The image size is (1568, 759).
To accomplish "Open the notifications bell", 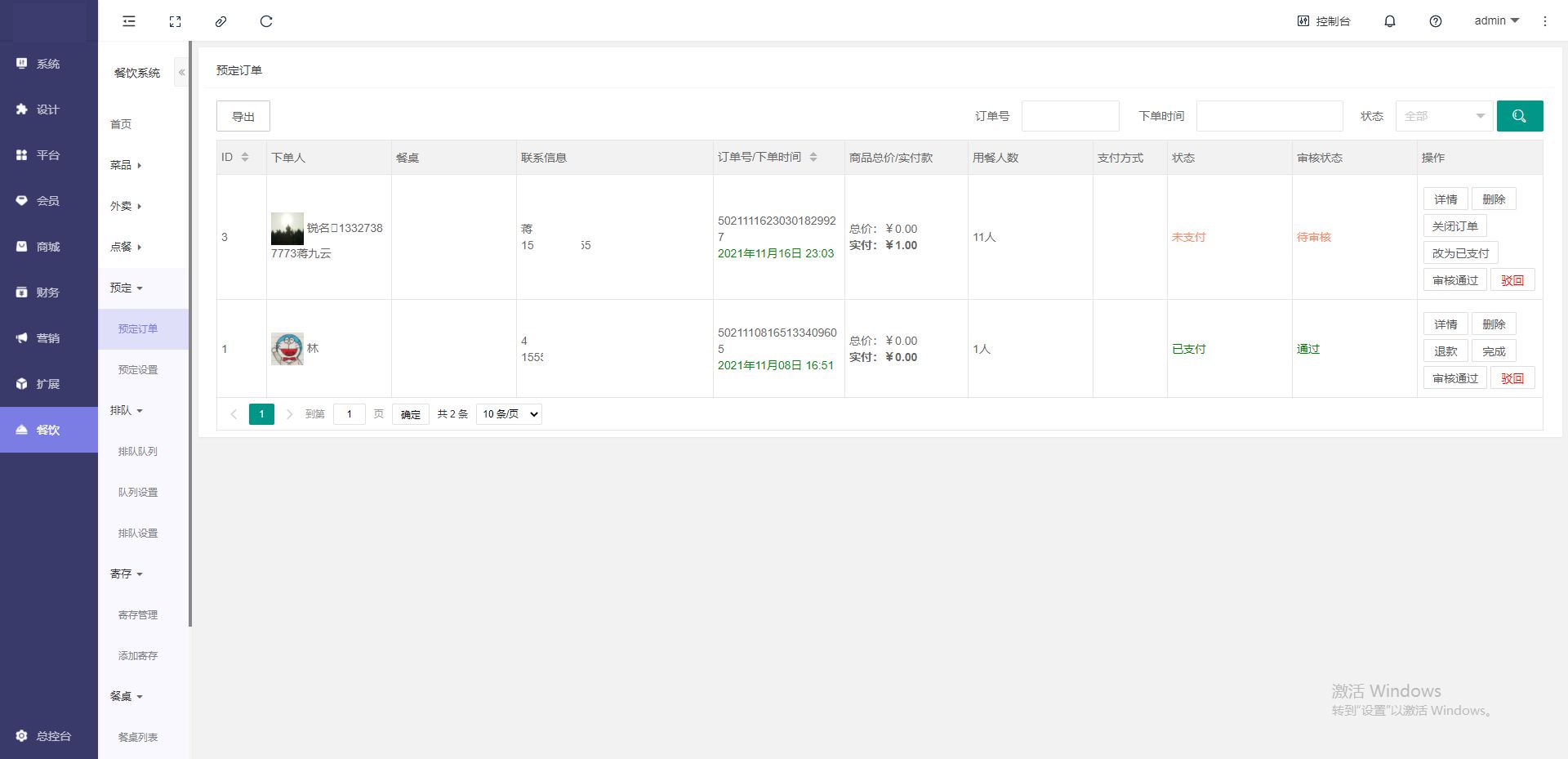I will point(1389,21).
